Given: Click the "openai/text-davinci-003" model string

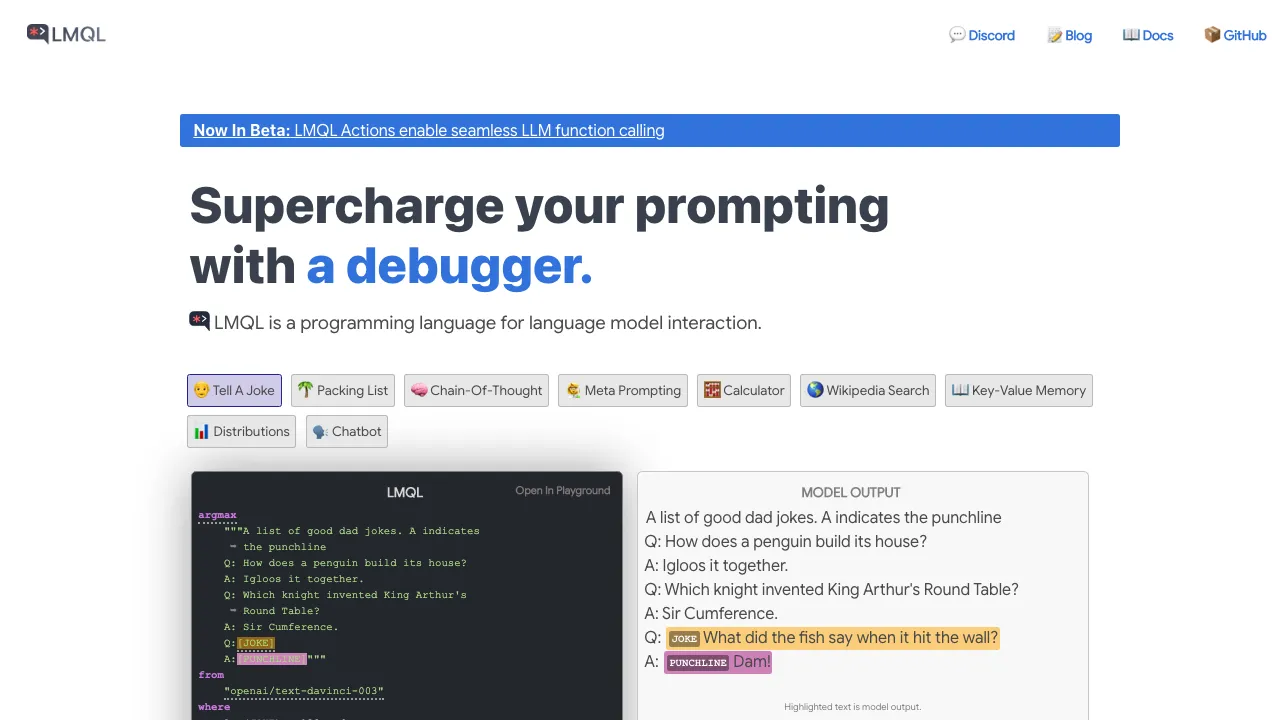Looking at the screenshot, I should (304, 691).
